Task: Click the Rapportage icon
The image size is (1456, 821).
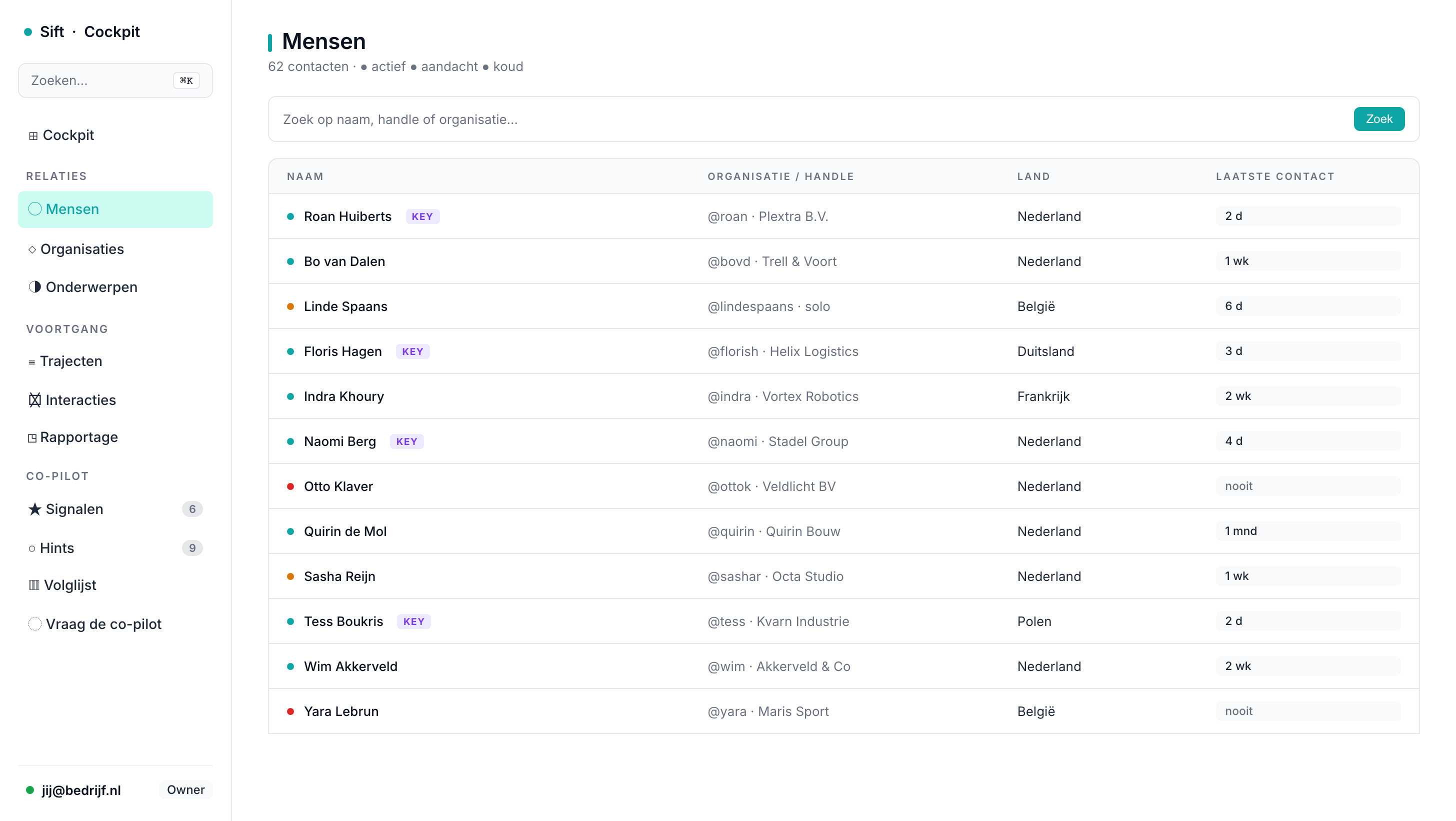Action: click(x=32, y=438)
